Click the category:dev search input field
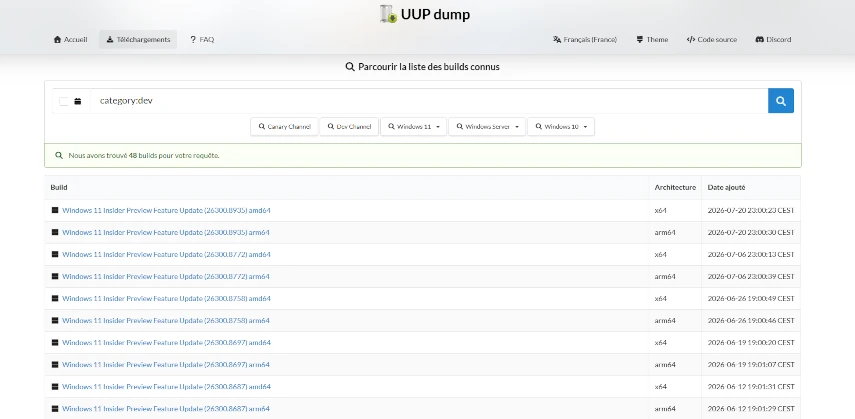The height and width of the screenshot is (419, 855). (429, 101)
